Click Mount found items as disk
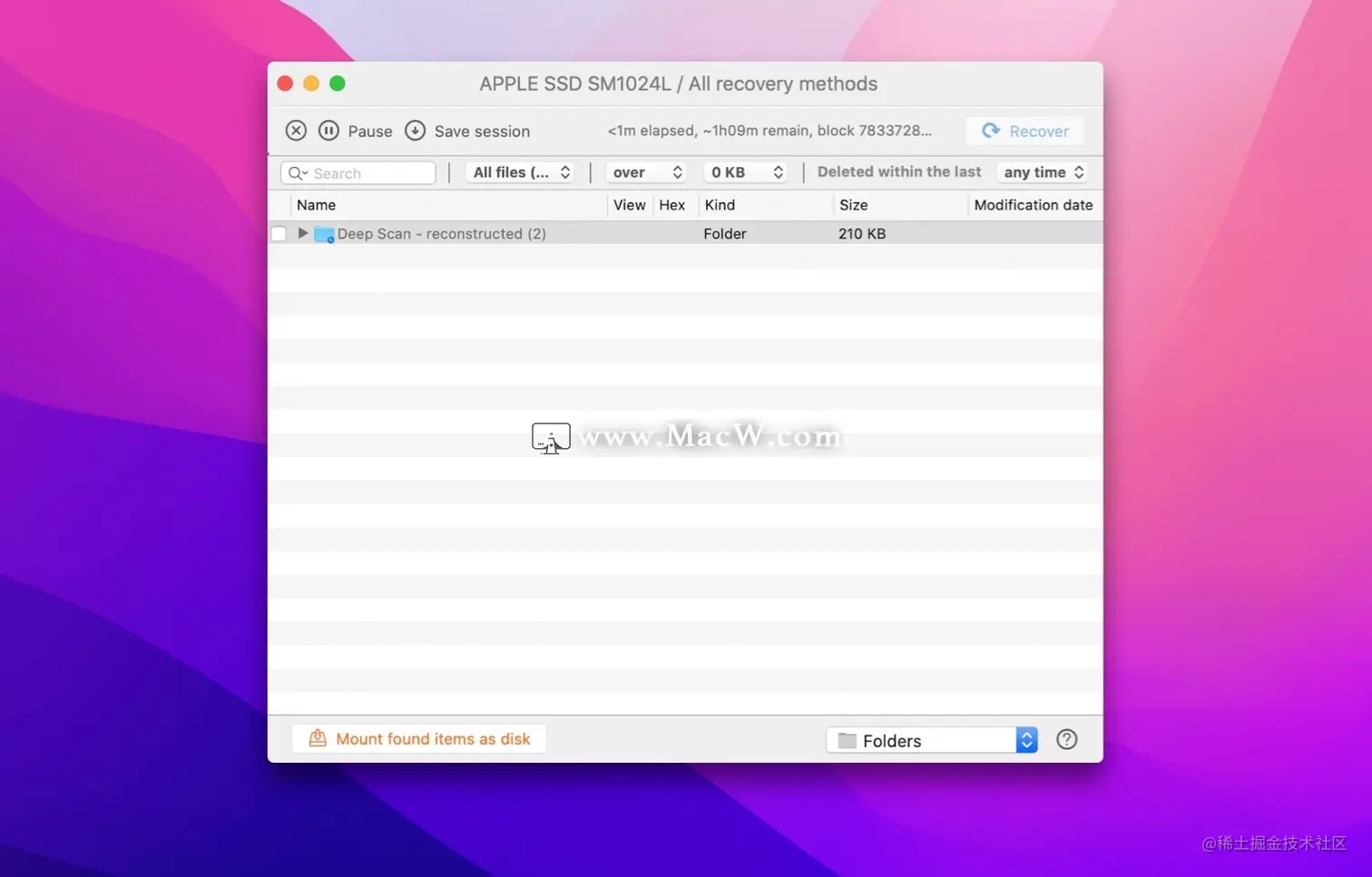The height and width of the screenshot is (877, 1372). coord(419,739)
